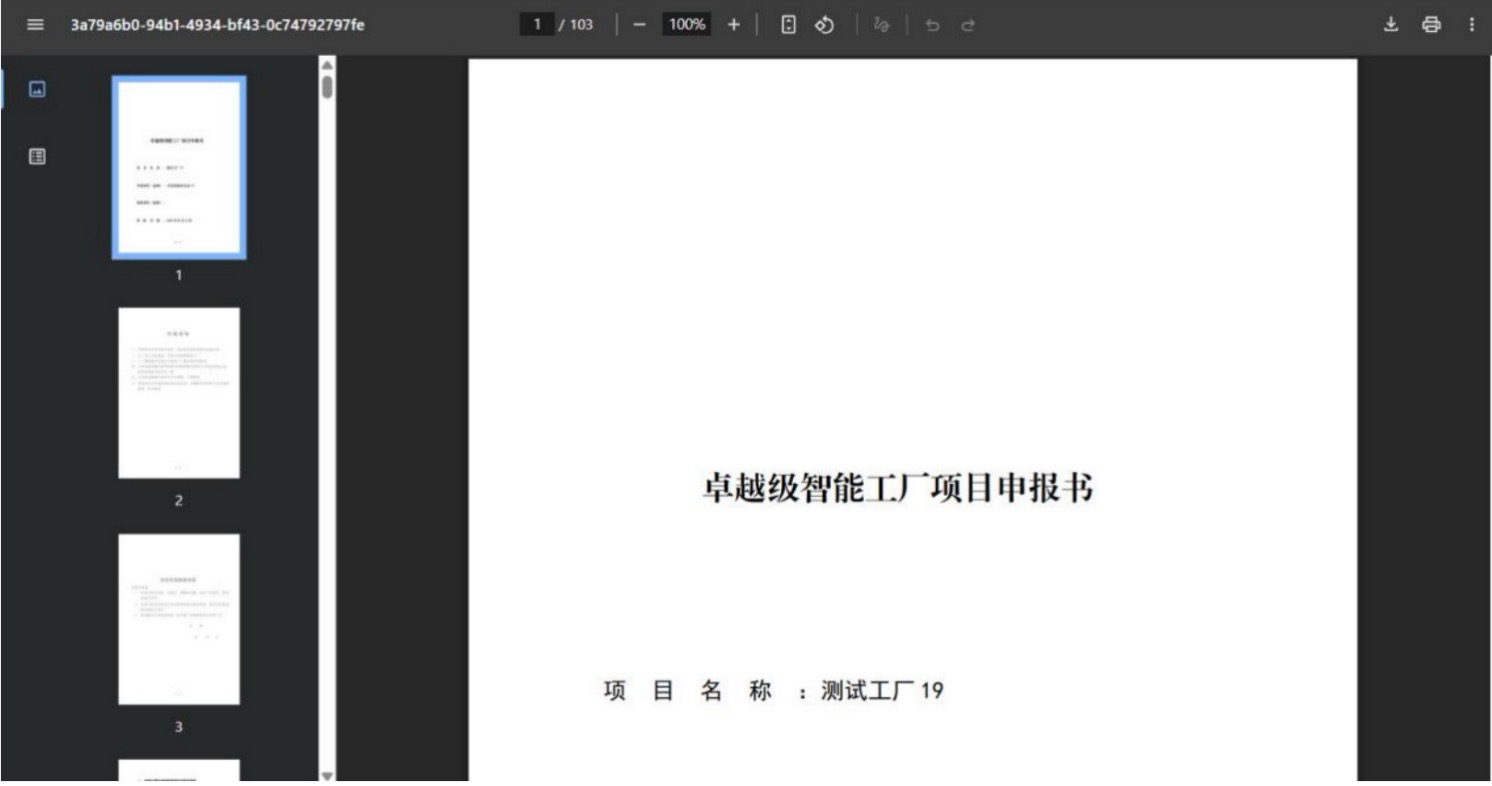The image size is (1492, 786).
Task: Click the page number input field
Action: 538,25
